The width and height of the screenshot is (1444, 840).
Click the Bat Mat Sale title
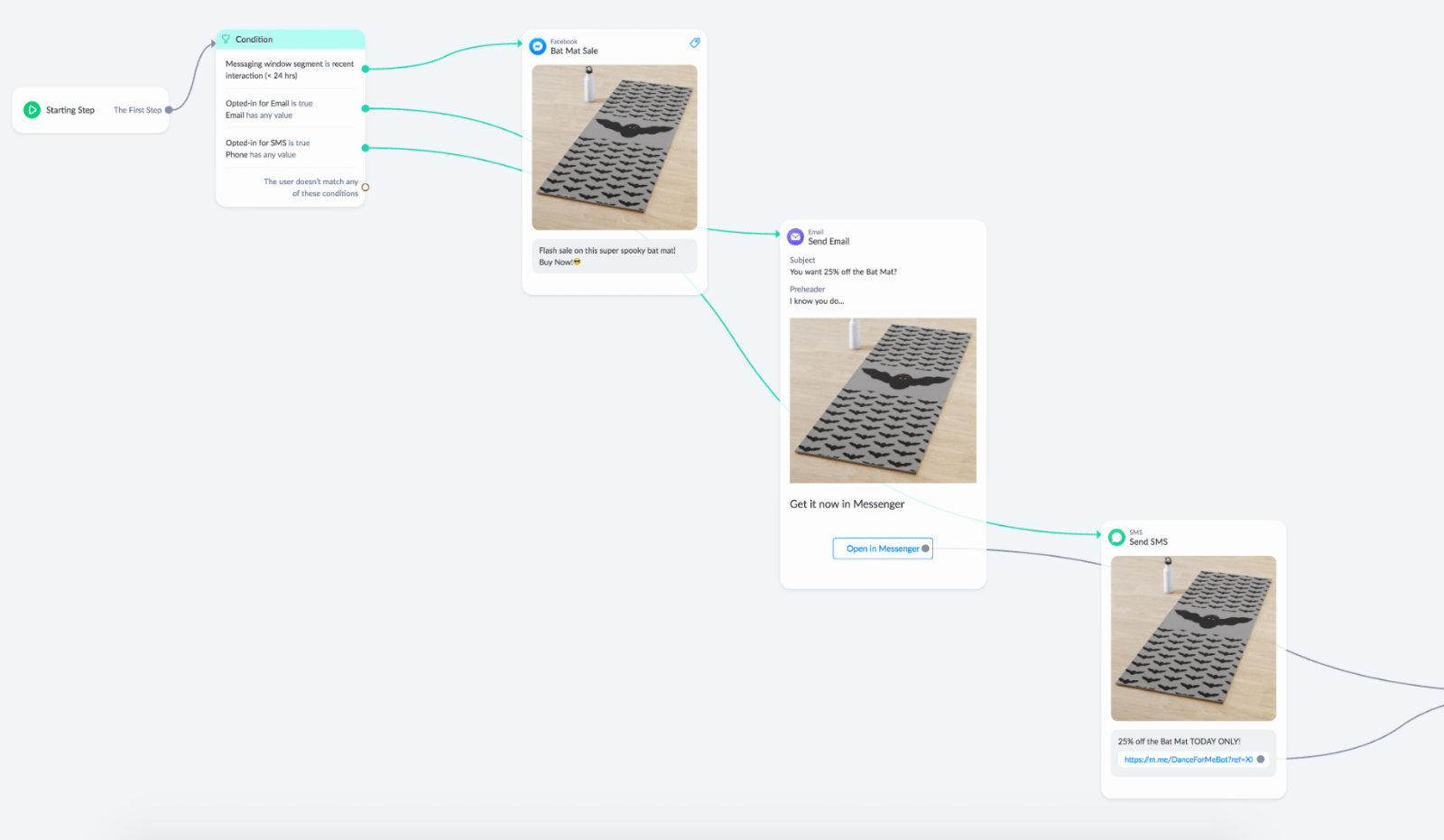coord(574,51)
